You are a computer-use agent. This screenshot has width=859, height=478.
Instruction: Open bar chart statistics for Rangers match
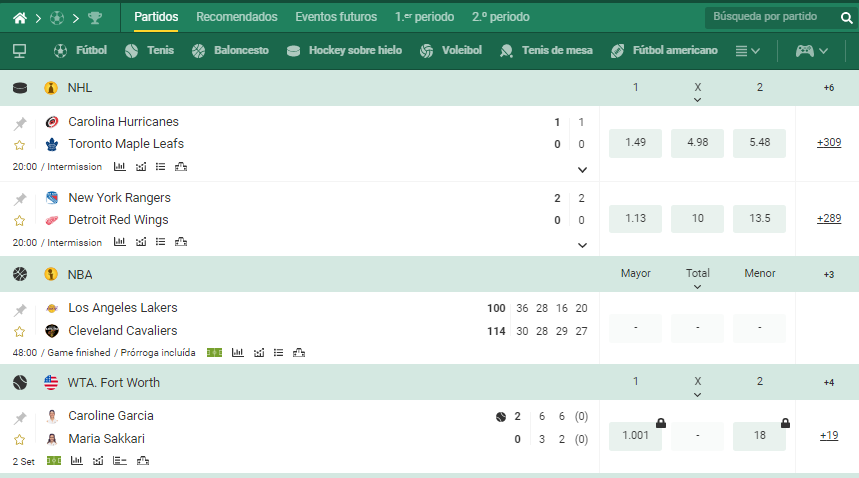pyautogui.click(x=119, y=241)
